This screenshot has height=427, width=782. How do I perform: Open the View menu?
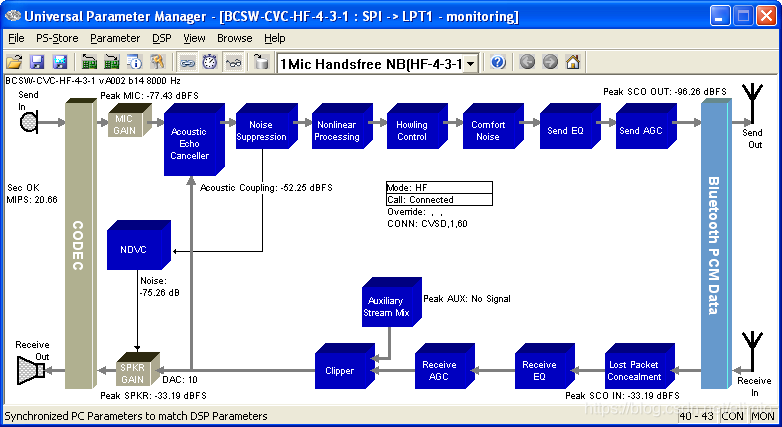point(194,38)
